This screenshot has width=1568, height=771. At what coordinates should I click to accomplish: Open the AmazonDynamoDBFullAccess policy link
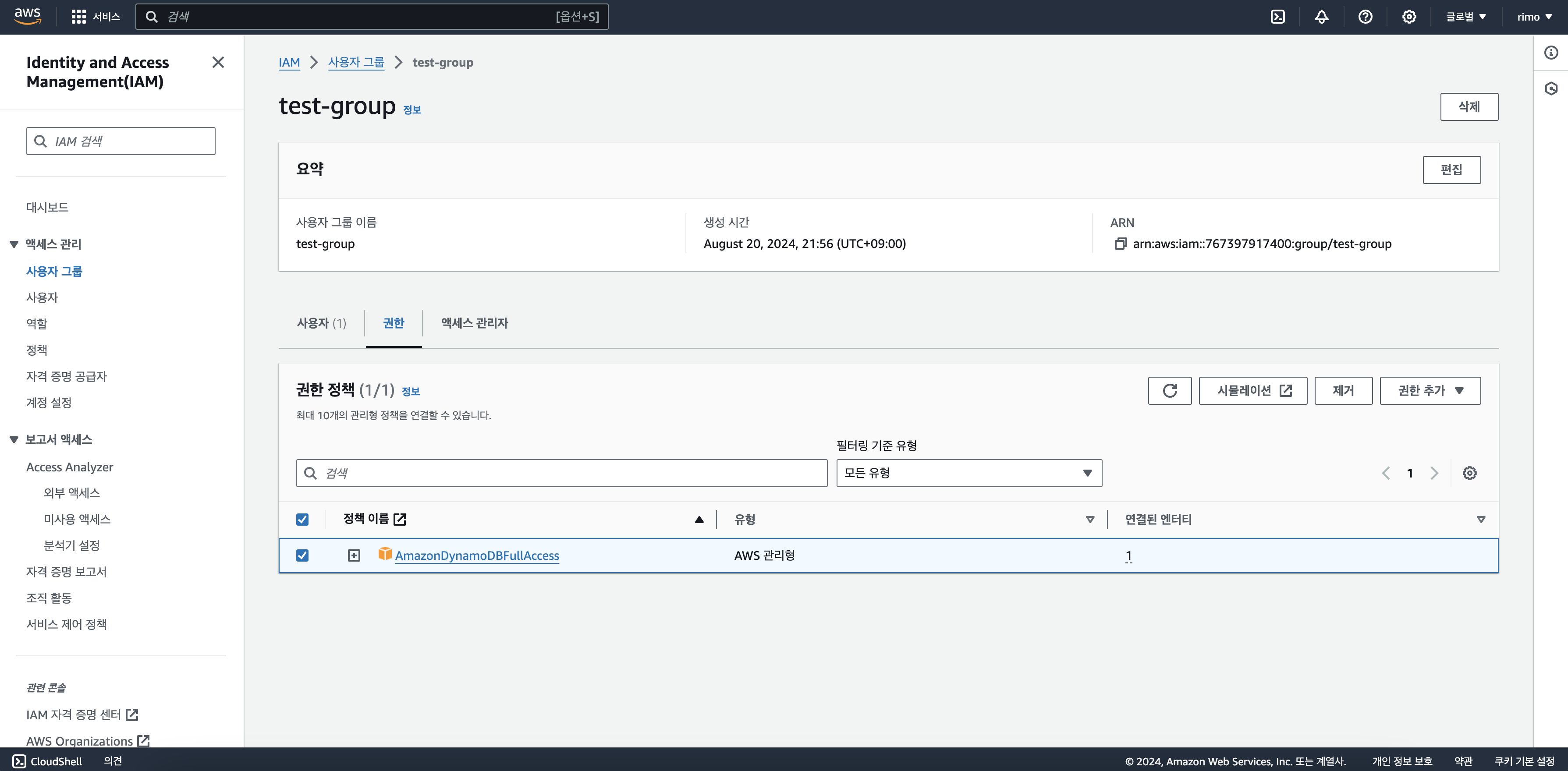point(477,555)
